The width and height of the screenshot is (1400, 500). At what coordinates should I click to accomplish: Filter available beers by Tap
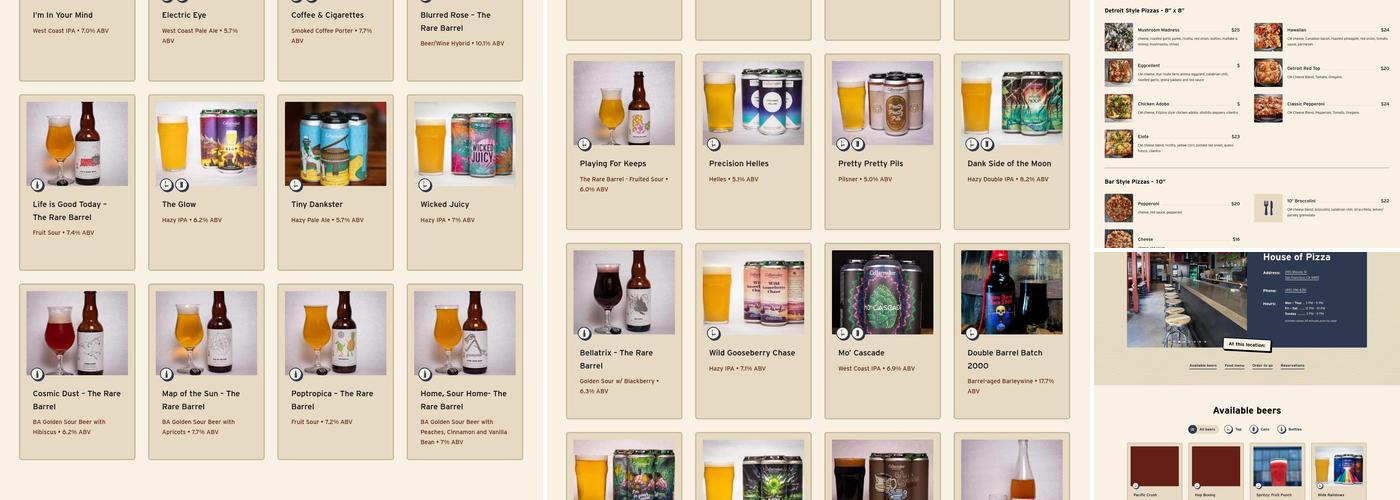tap(1234, 429)
